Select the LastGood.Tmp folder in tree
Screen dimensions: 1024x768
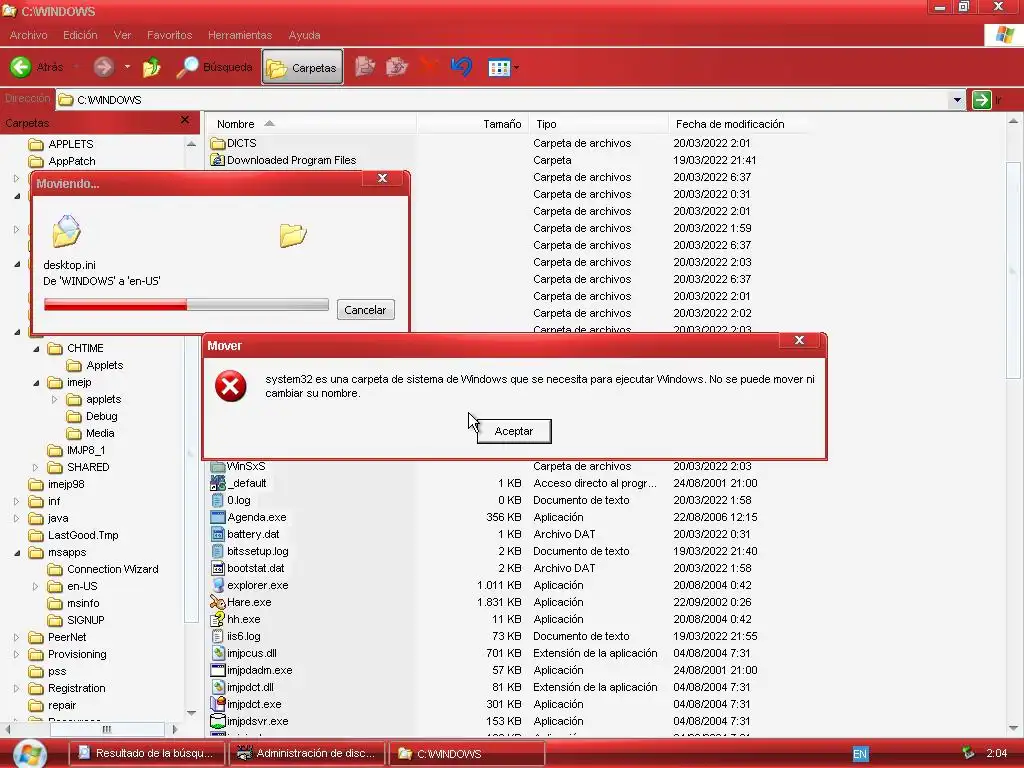pos(74,536)
